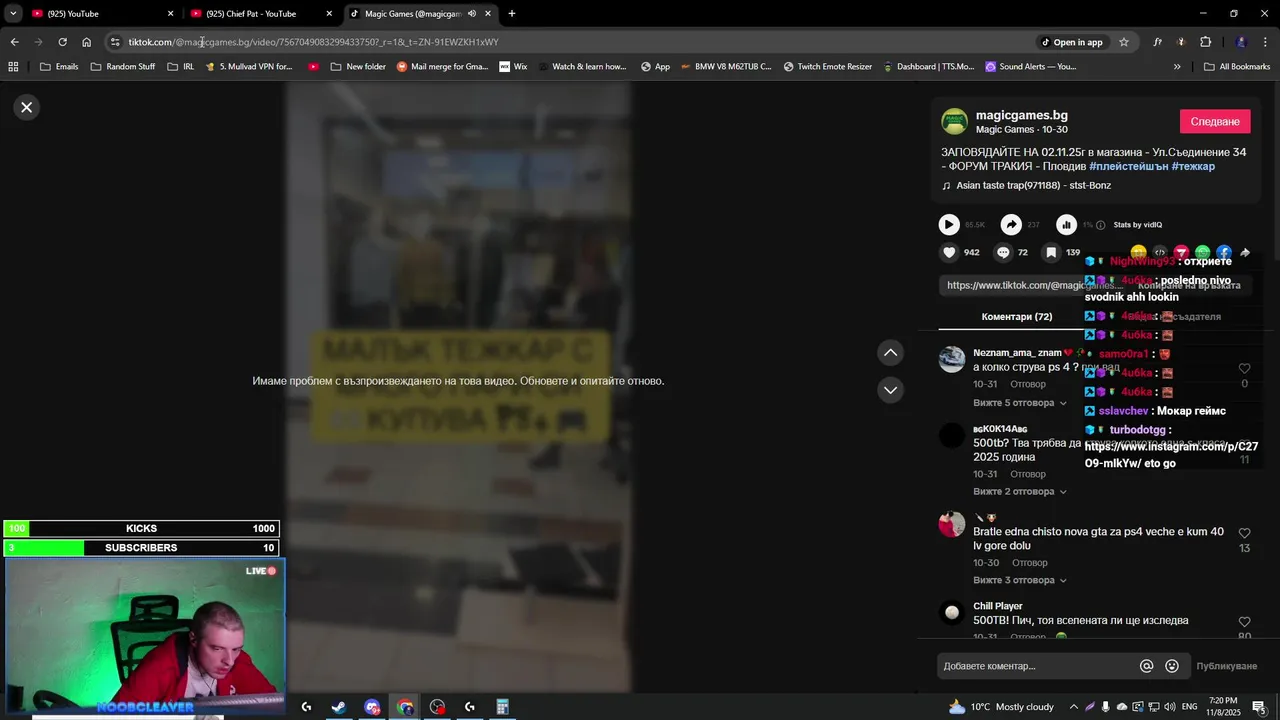This screenshot has height=720, width=1280.
Task: Open the tab search dropdown
Action: click(x=13, y=14)
